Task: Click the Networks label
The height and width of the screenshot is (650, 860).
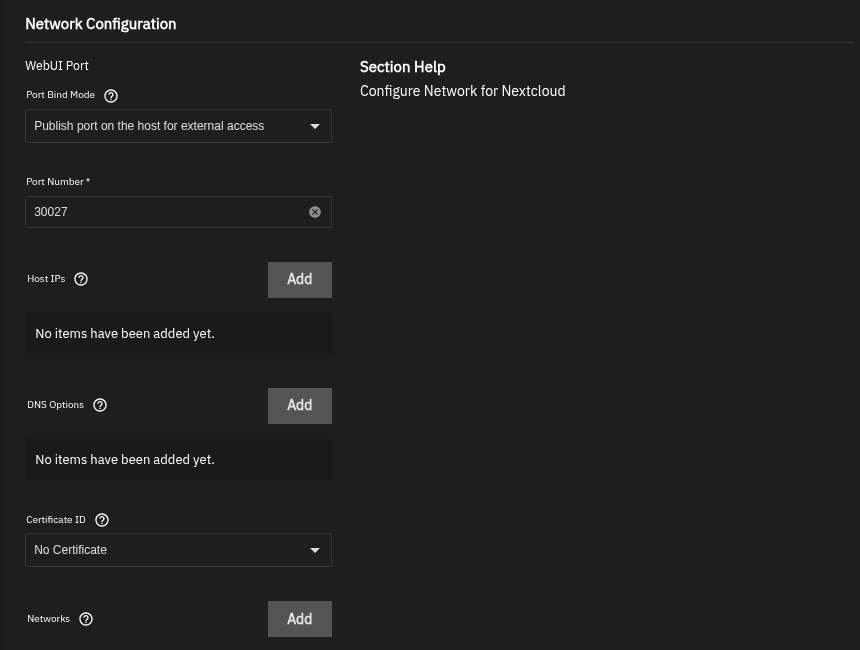Action: 48,619
